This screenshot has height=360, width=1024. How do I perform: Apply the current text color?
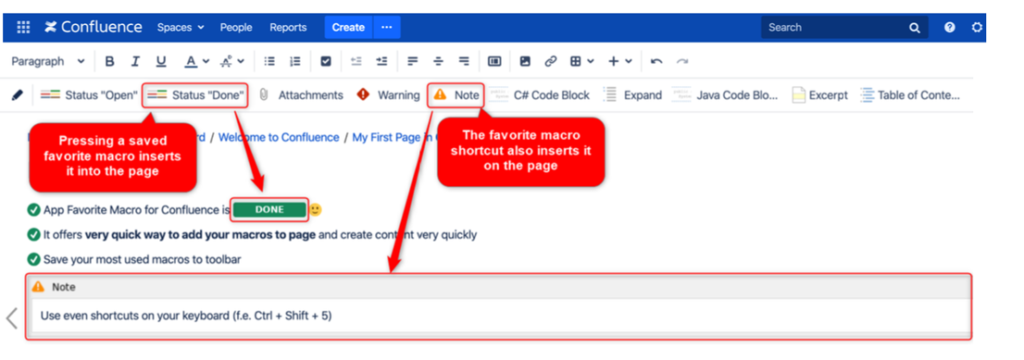190,61
